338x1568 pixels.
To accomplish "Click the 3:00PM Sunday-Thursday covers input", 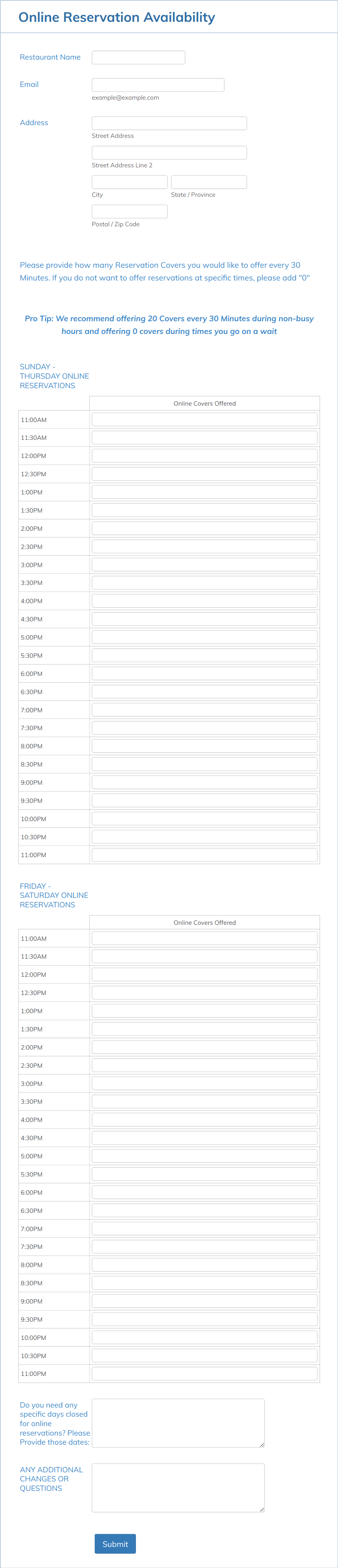I will pyautogui.click(x=204, y=564).
